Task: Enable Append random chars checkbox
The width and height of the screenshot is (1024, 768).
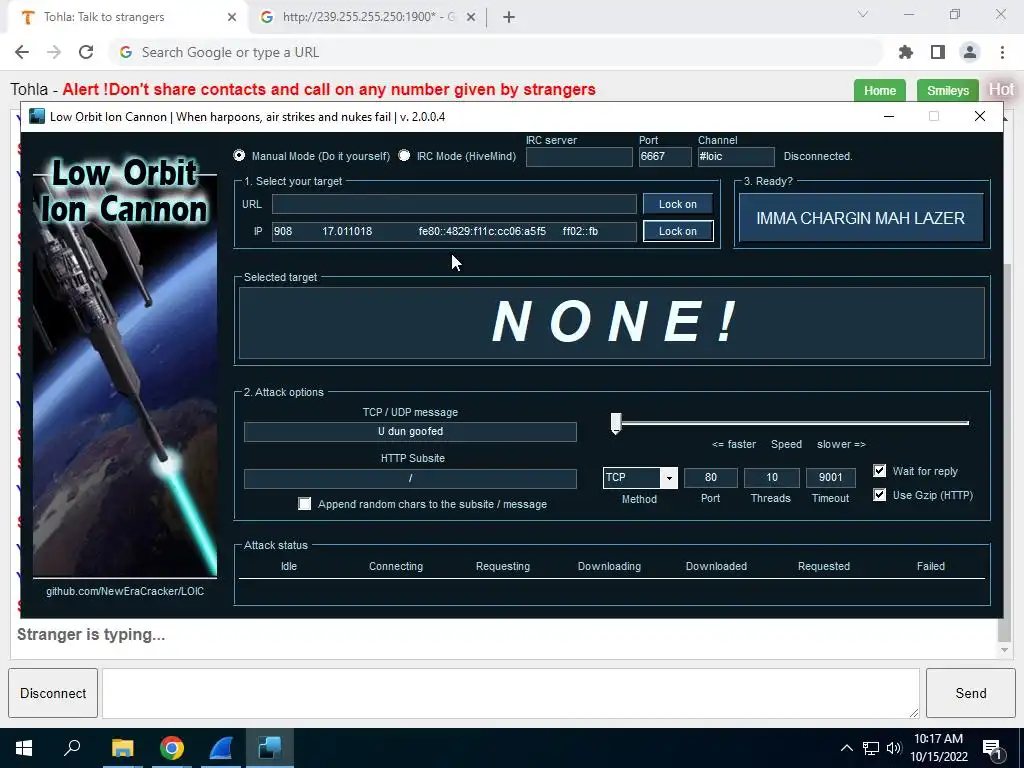Action: tap(304, 504)
